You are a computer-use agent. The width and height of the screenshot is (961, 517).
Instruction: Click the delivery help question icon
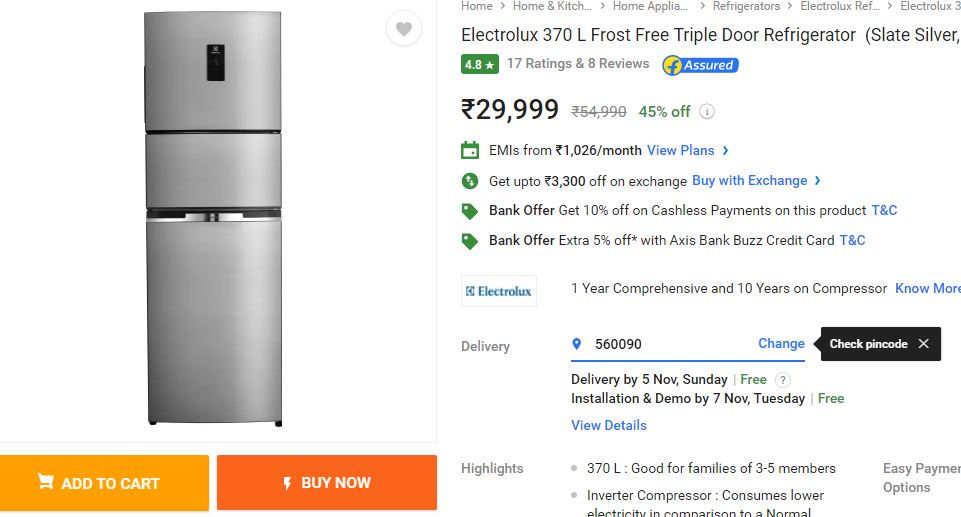[x=783, y=380]
